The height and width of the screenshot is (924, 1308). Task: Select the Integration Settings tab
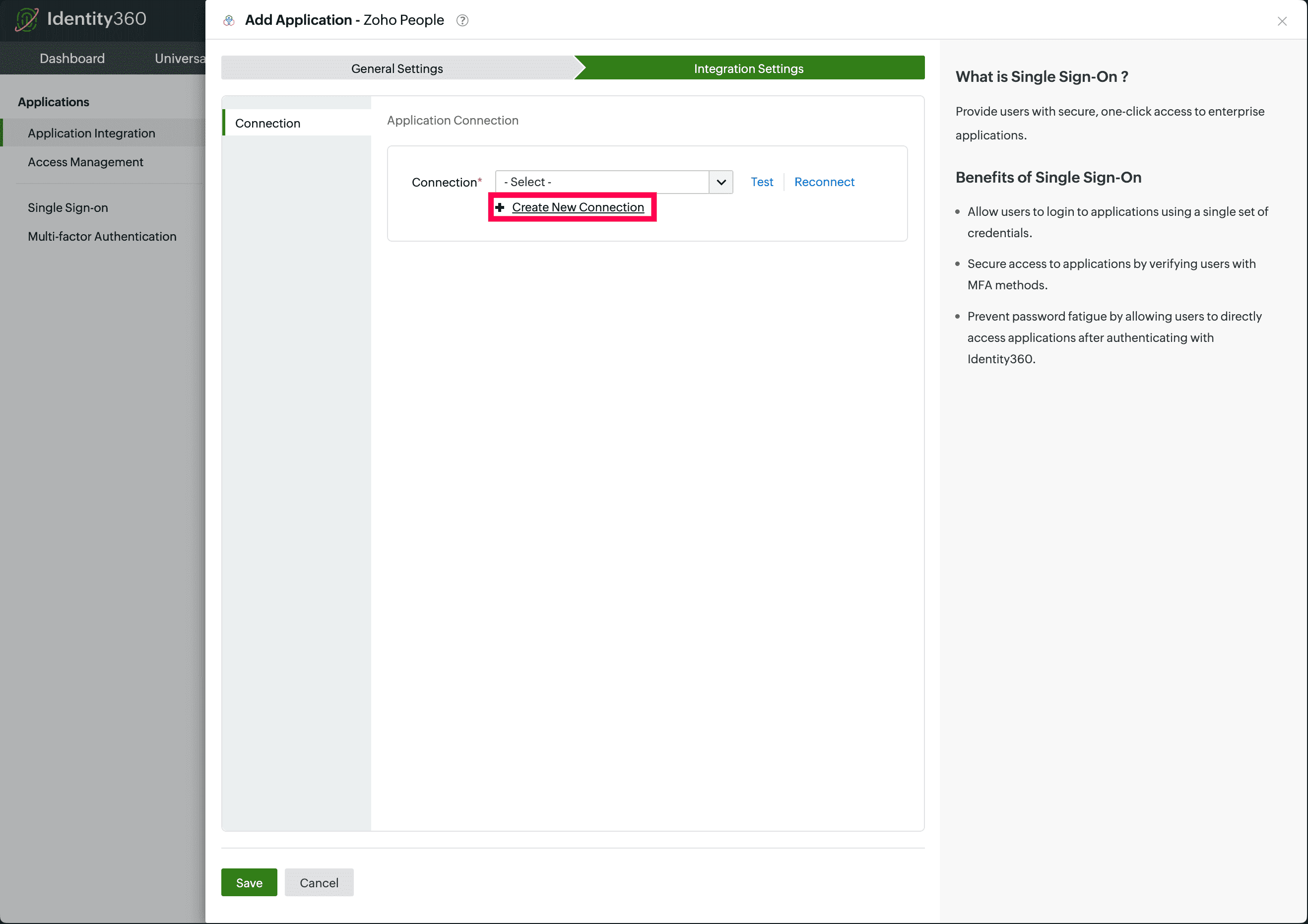coord(748,67)
